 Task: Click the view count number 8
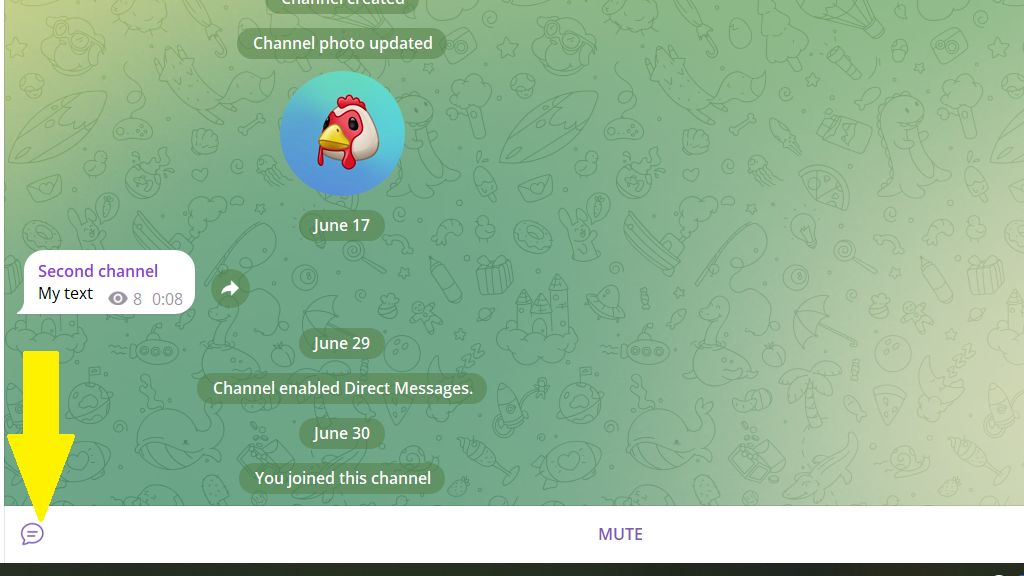click(137, 299)
